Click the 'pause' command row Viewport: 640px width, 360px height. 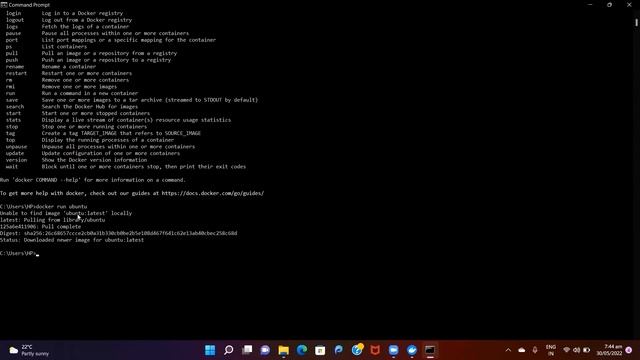(97, 33)
